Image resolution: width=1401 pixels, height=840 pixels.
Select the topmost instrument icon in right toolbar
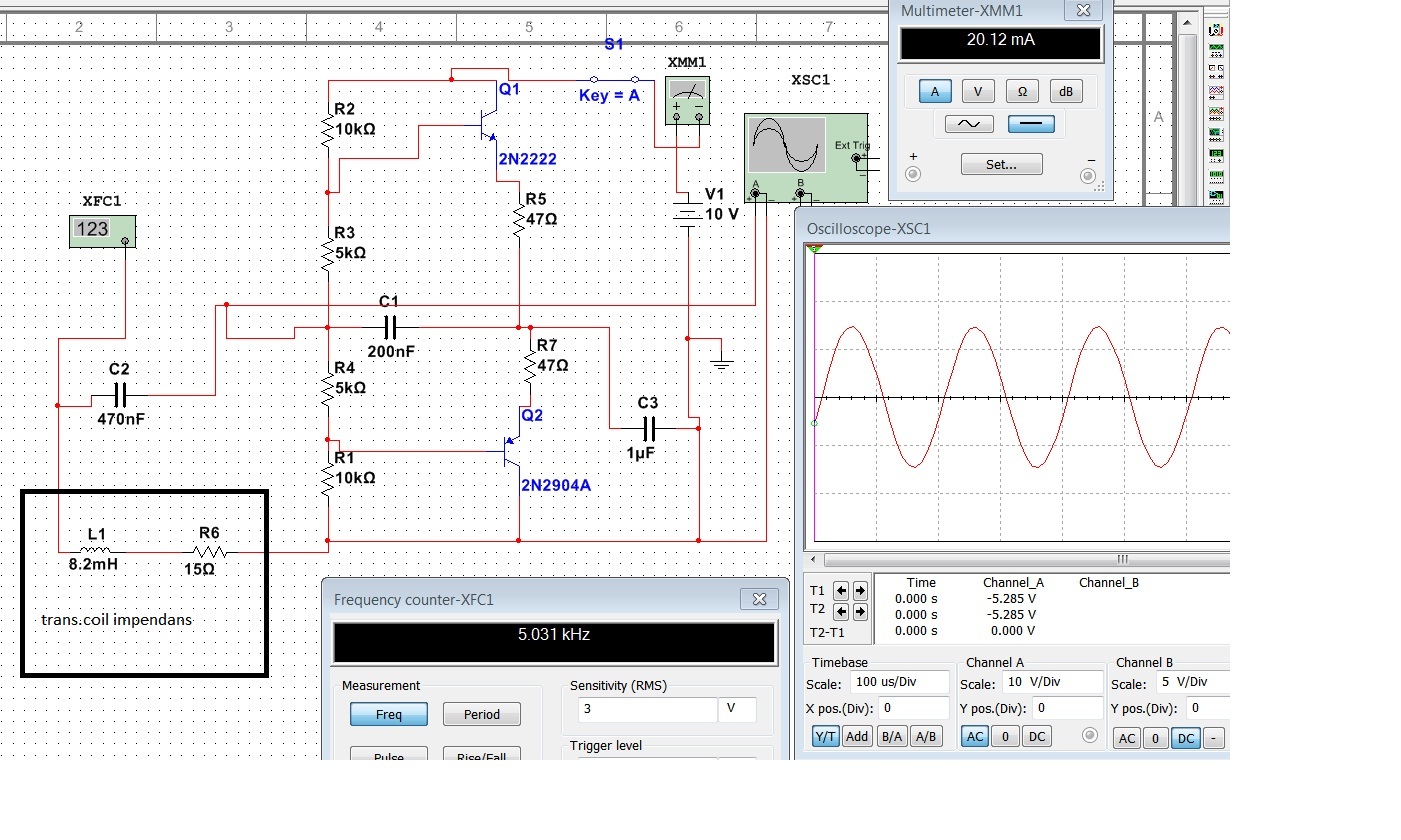(1216, 31)
